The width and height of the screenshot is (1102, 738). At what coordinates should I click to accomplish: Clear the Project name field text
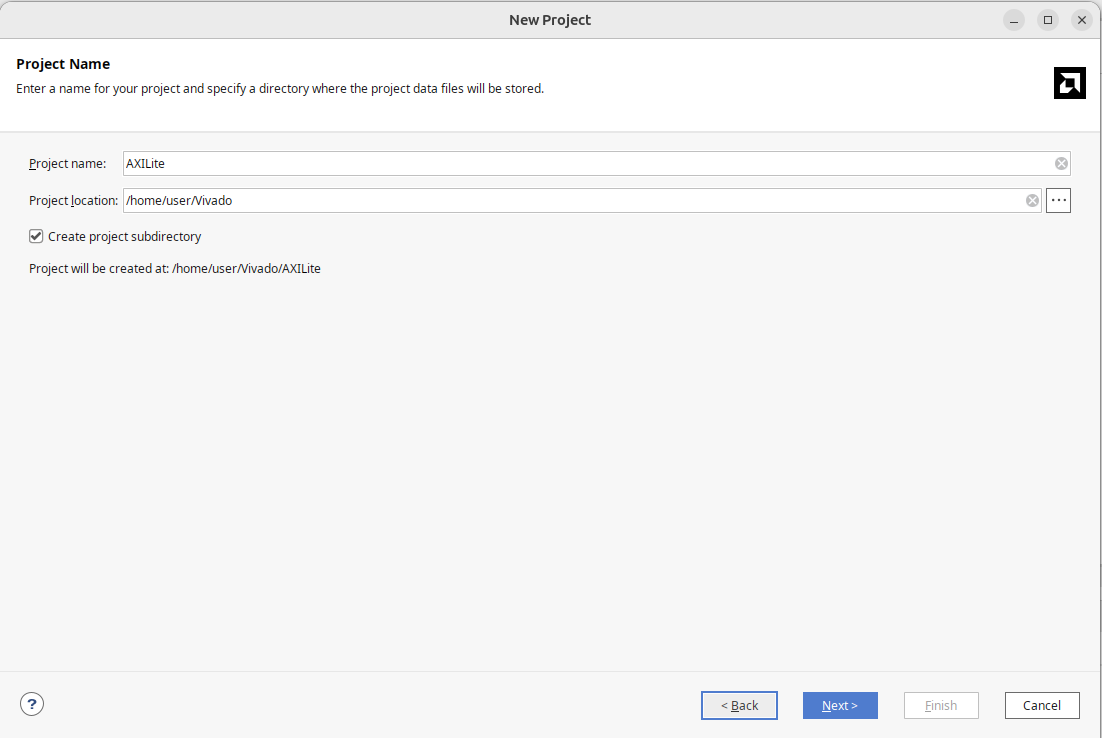[x=1061, y=164]
